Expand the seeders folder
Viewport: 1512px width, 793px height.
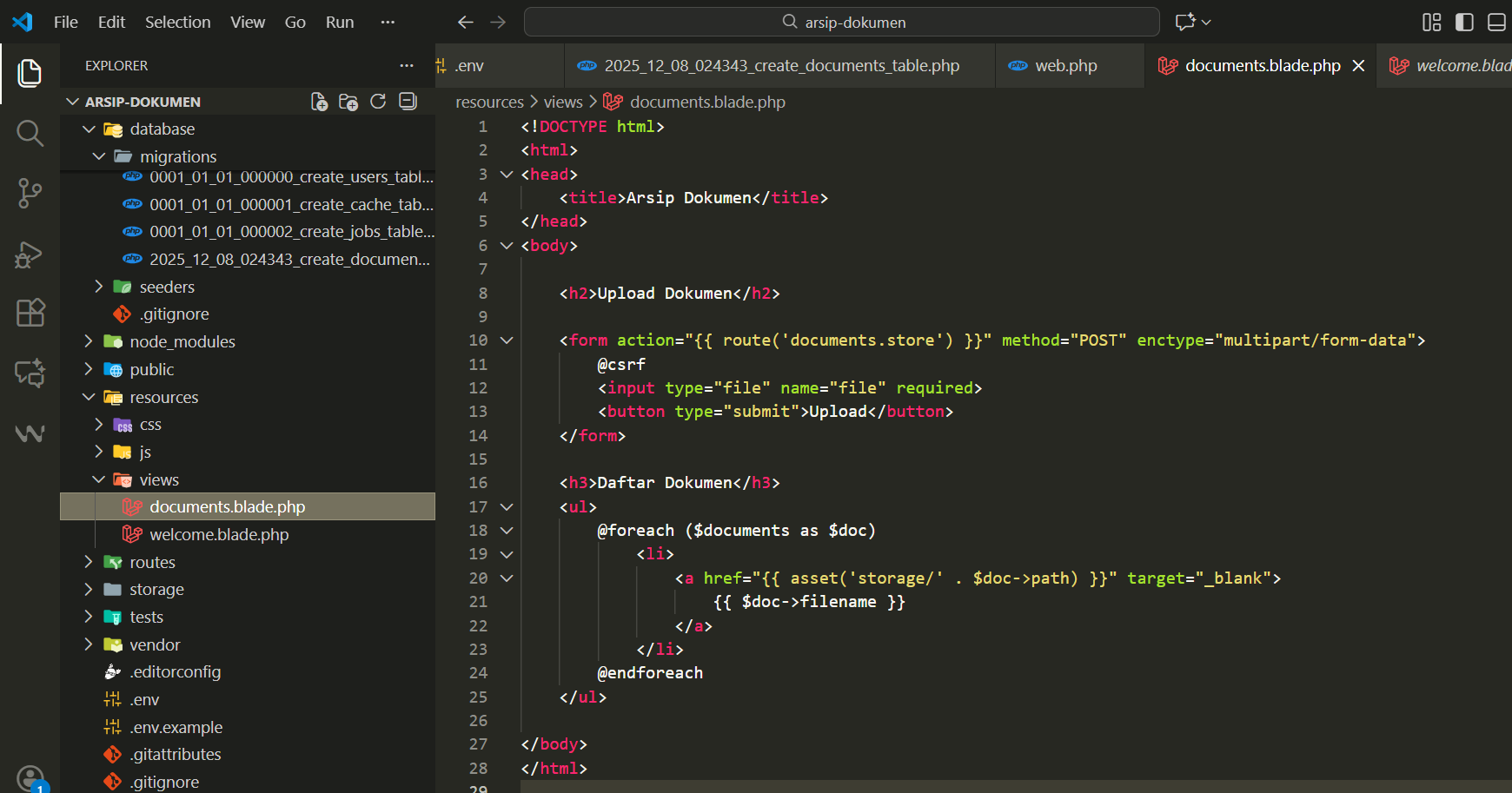tap(166, 287)
